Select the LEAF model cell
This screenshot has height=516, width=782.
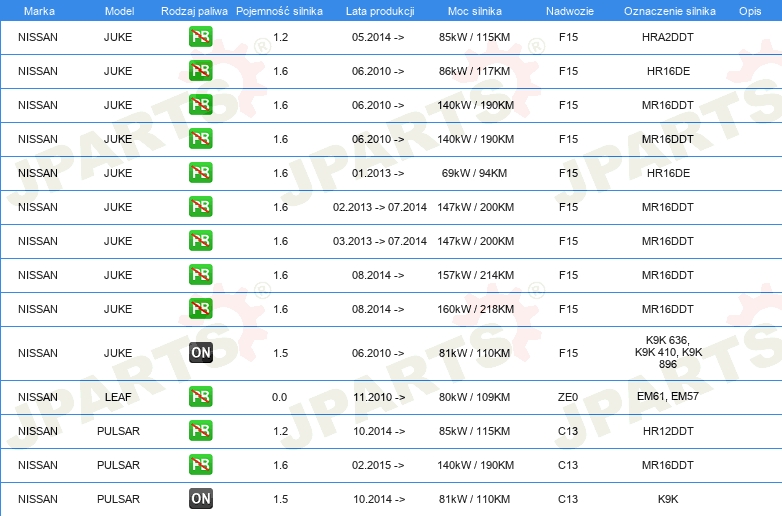[118, 397]
